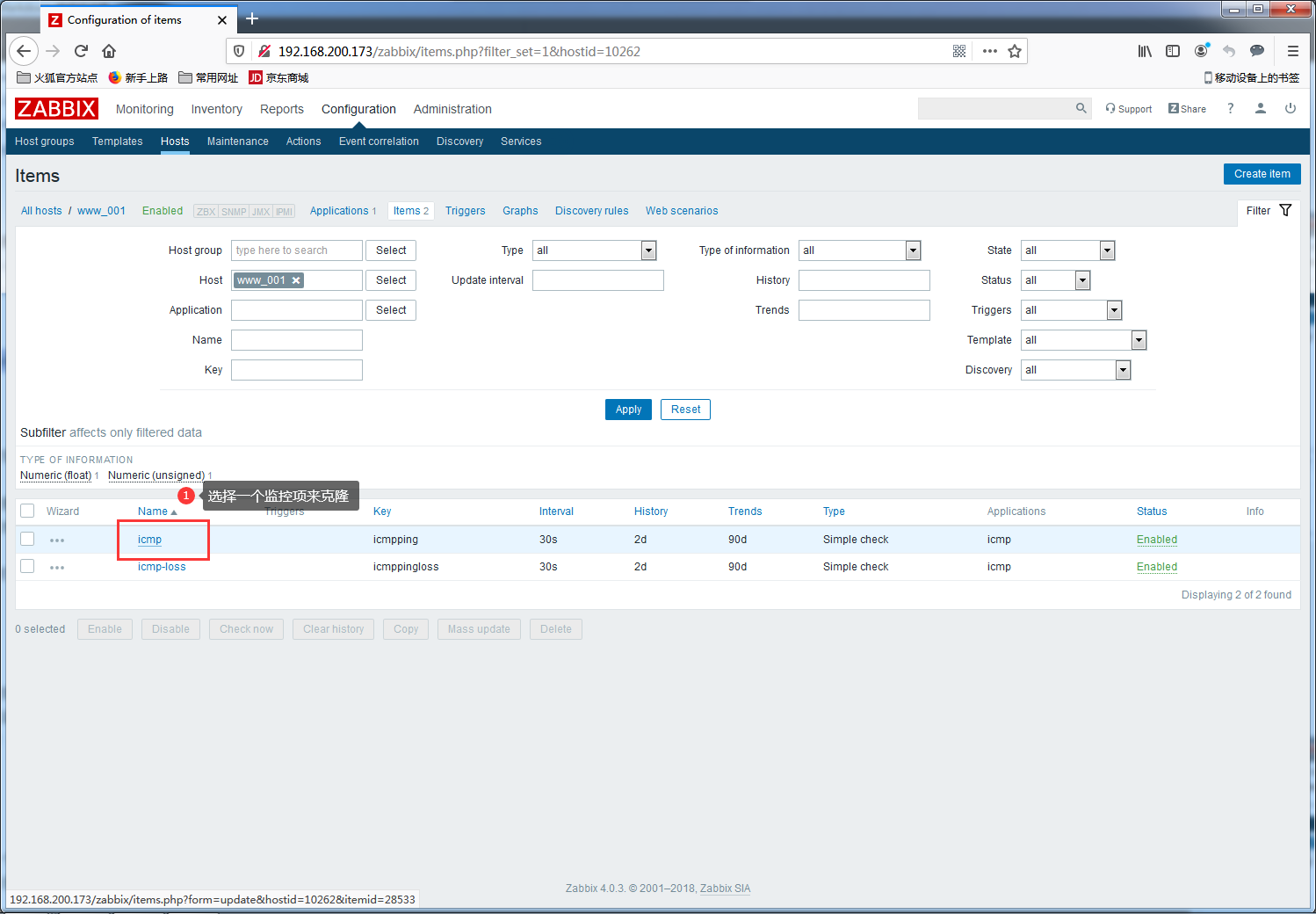Expand the Status filter dropdown

tap(1056, 280)
